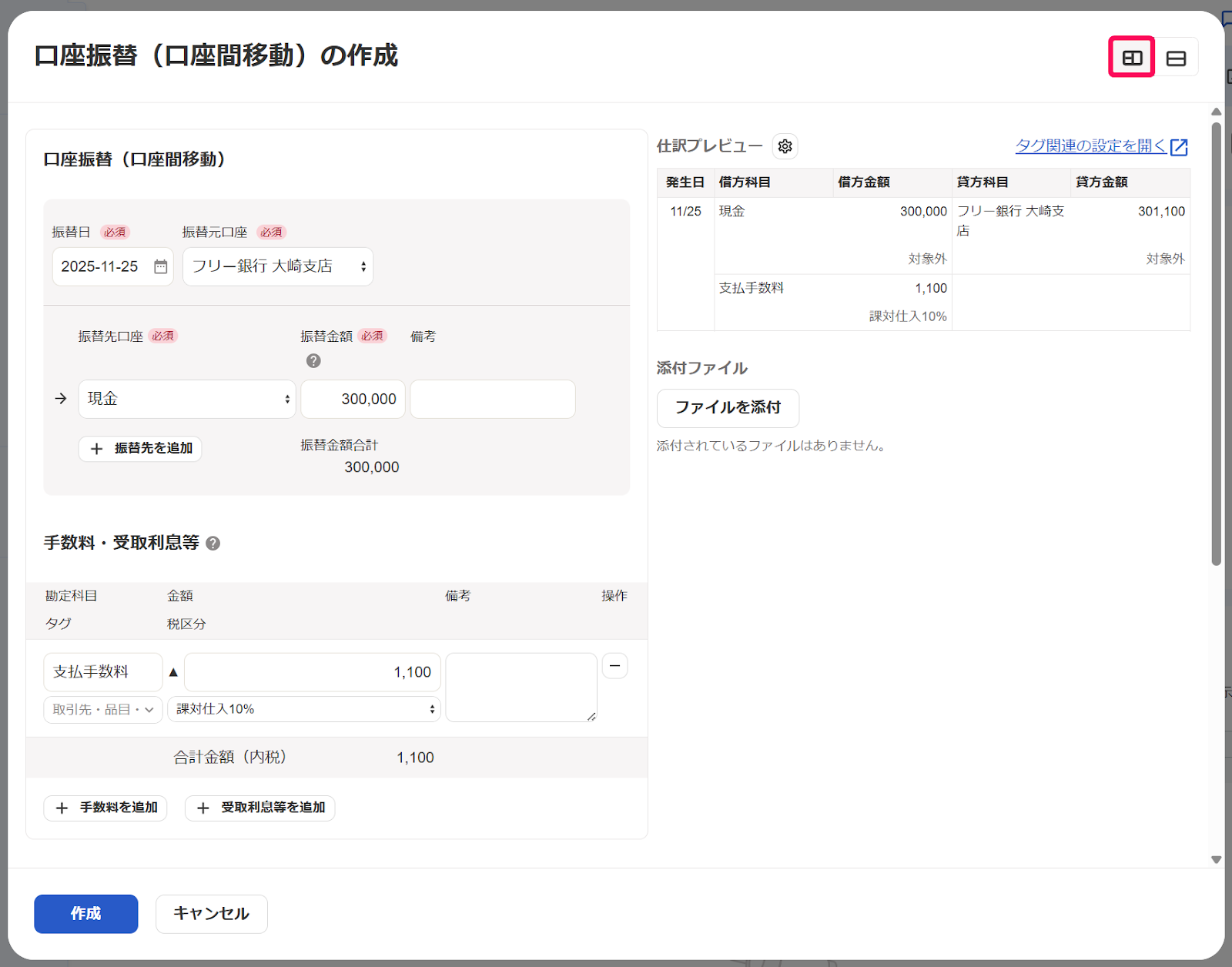Click the arrow icon before 現金 destination

(61, 399)
